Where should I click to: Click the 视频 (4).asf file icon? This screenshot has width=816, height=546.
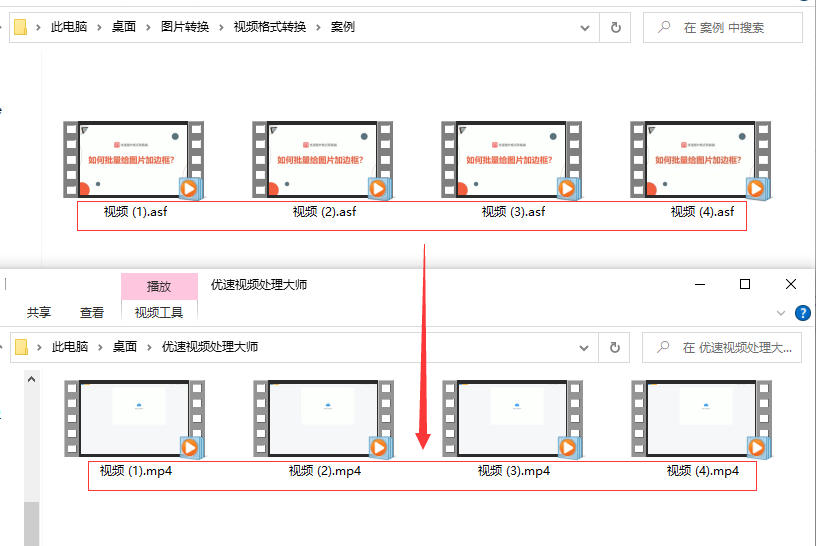pos(702,160)
